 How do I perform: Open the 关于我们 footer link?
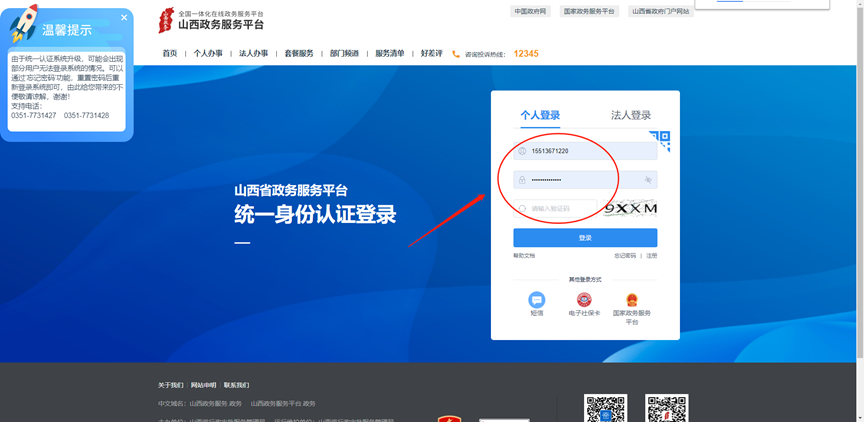click(171, 385)
